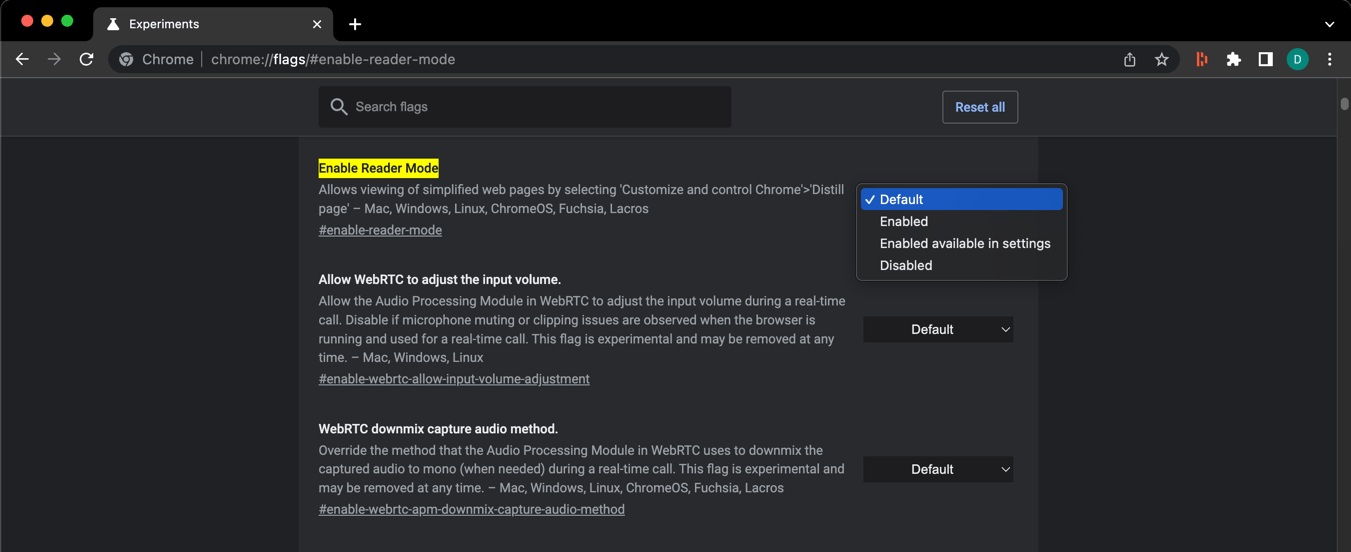Select Enabled option in dropdown list
Image resolution: width=1351 pixels, height=552 pixels.
(x=904, y=221)
